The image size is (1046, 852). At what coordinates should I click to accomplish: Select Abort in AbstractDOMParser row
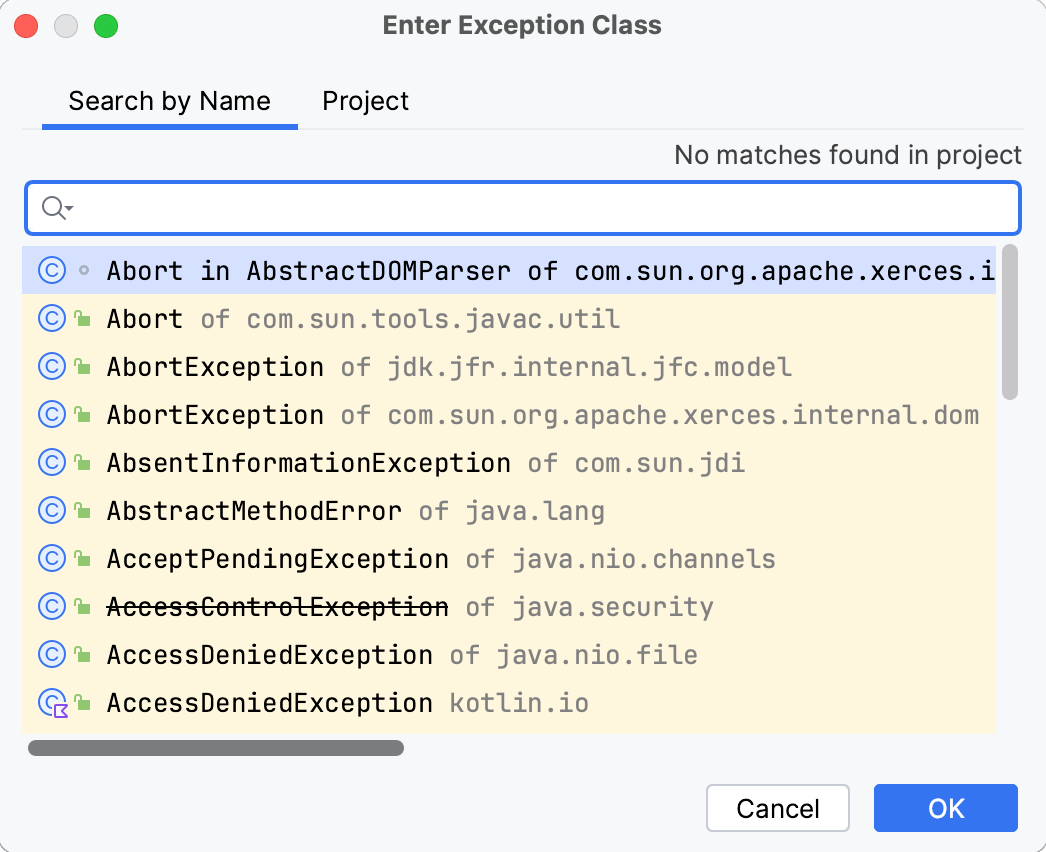click(509, 270)
